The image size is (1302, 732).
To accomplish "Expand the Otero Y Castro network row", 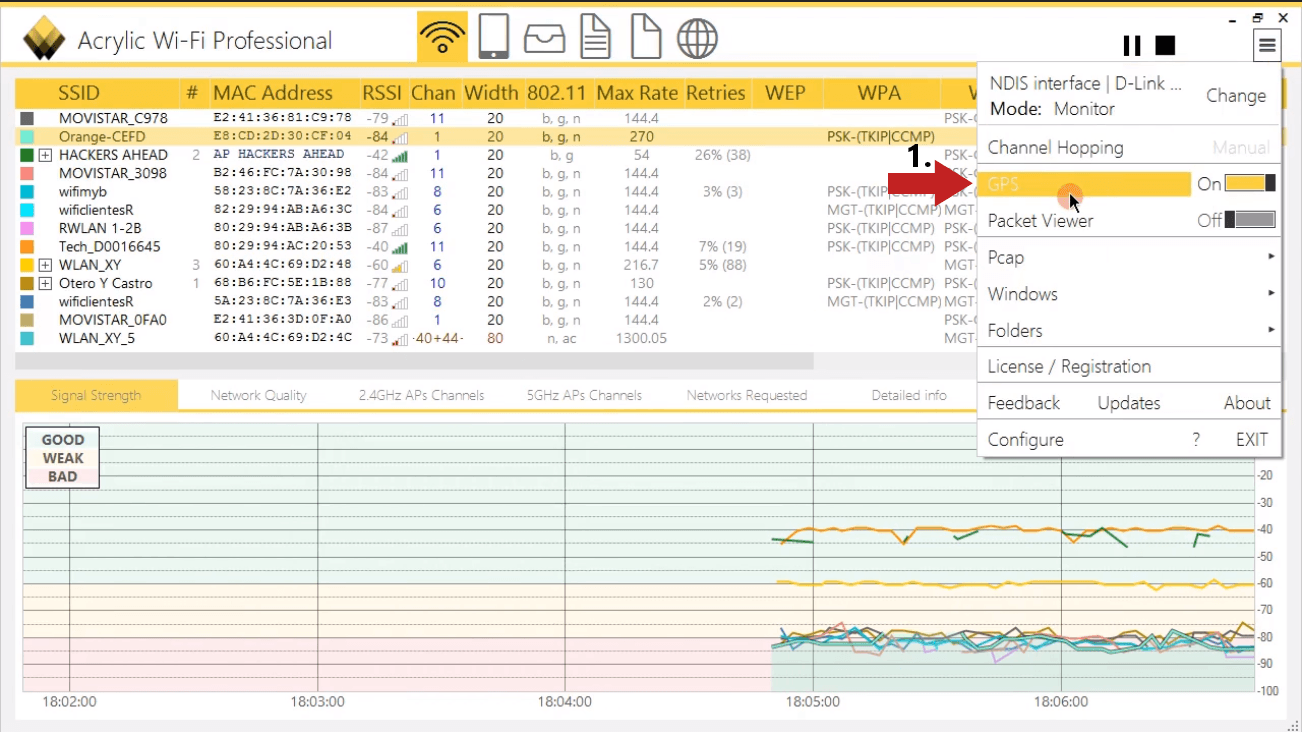I will pyautogui.click(x=45, y=283).
